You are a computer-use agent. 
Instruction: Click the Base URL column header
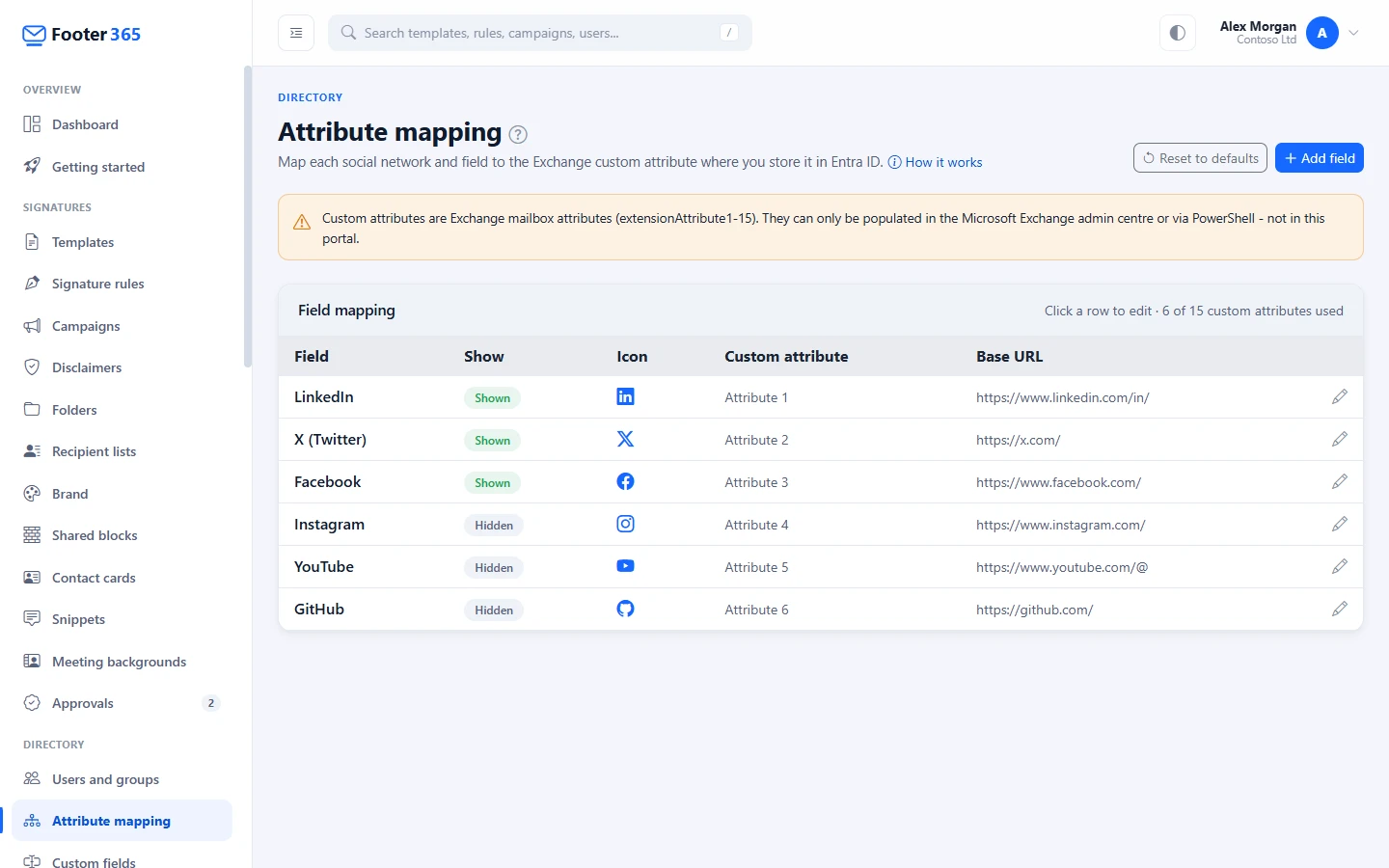point(1009,356)
